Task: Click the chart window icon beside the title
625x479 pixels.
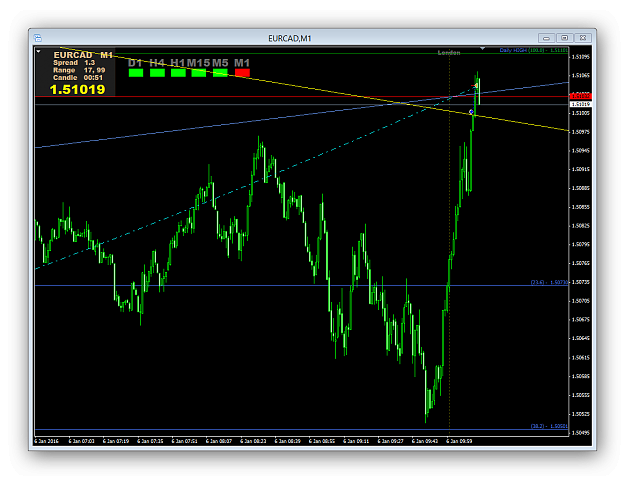Action: [x=38, y=38]
